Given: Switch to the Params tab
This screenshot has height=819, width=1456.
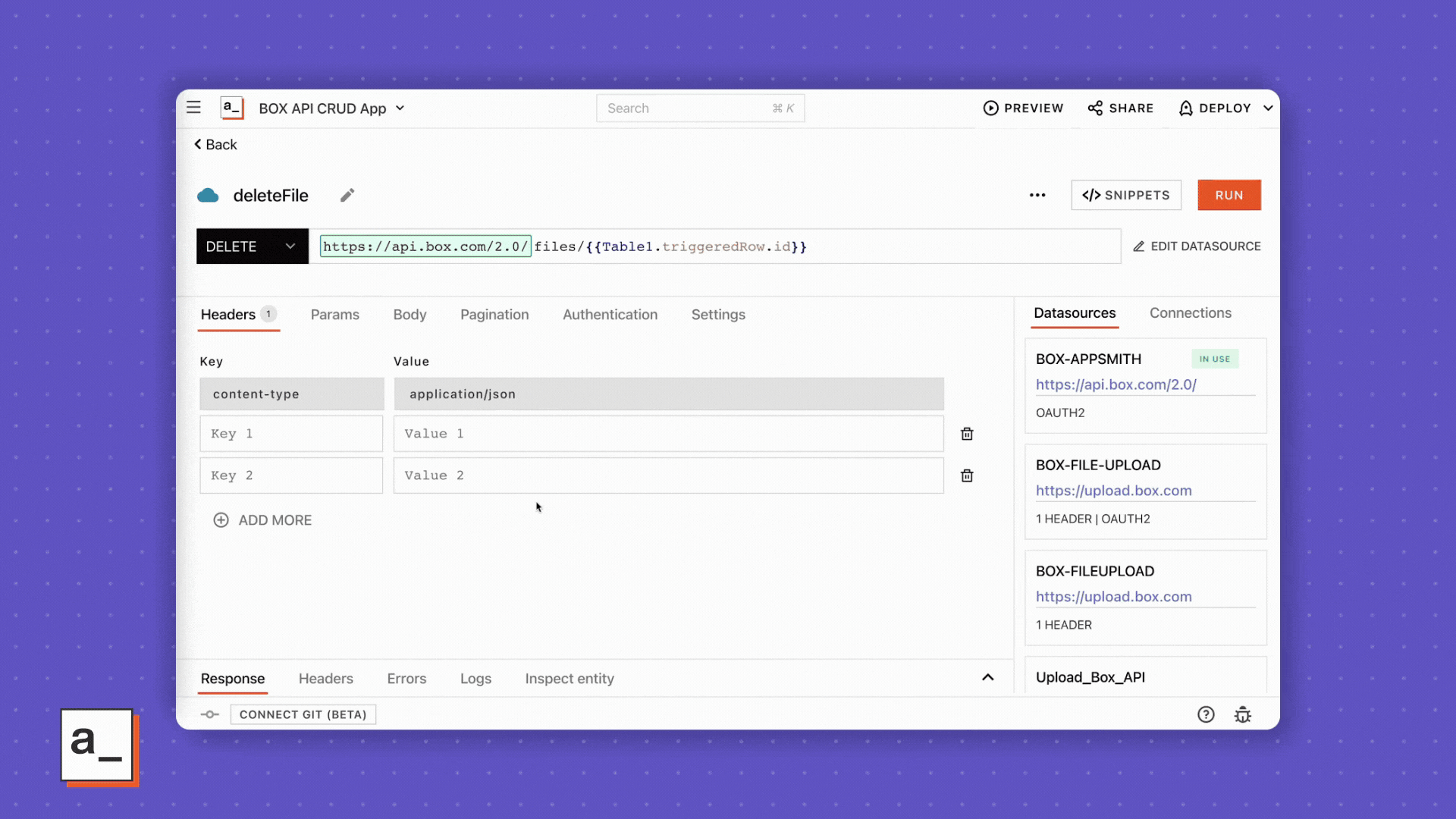Looking at the screenshot, I should [335, 315].
